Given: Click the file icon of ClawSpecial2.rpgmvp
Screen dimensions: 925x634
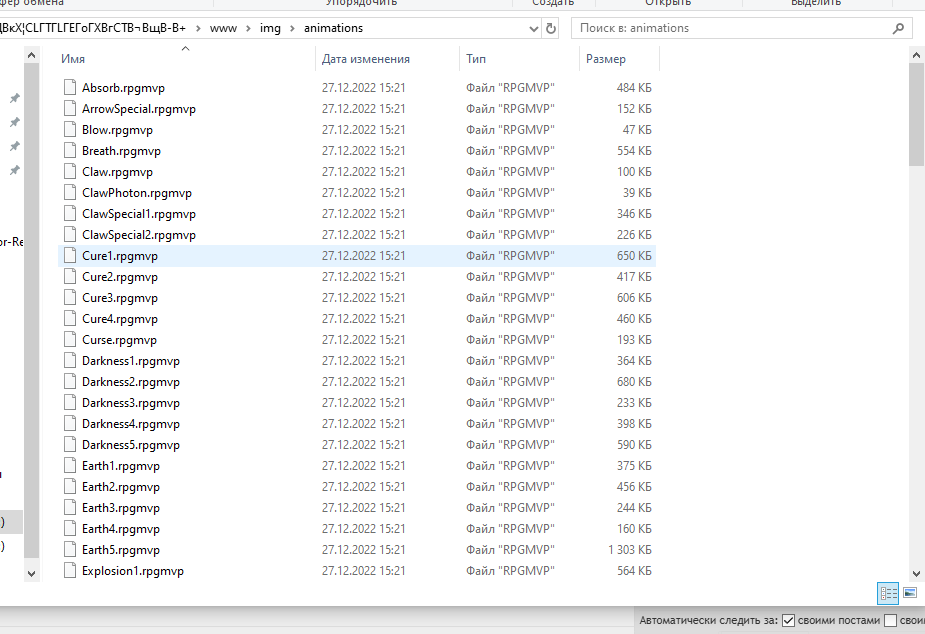Looking at the screenshot, I should [x=70, y=235].
